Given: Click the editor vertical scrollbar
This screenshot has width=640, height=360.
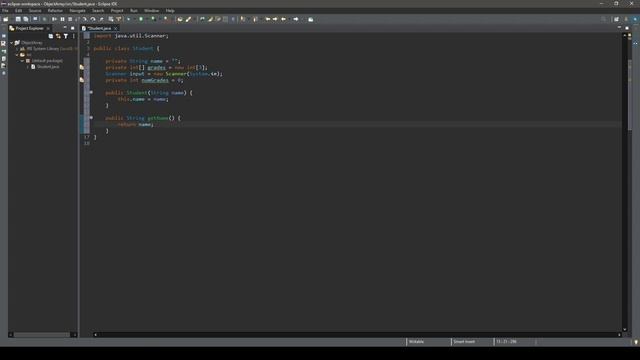Looking at the screenshot, I should (x=624, y=182).
